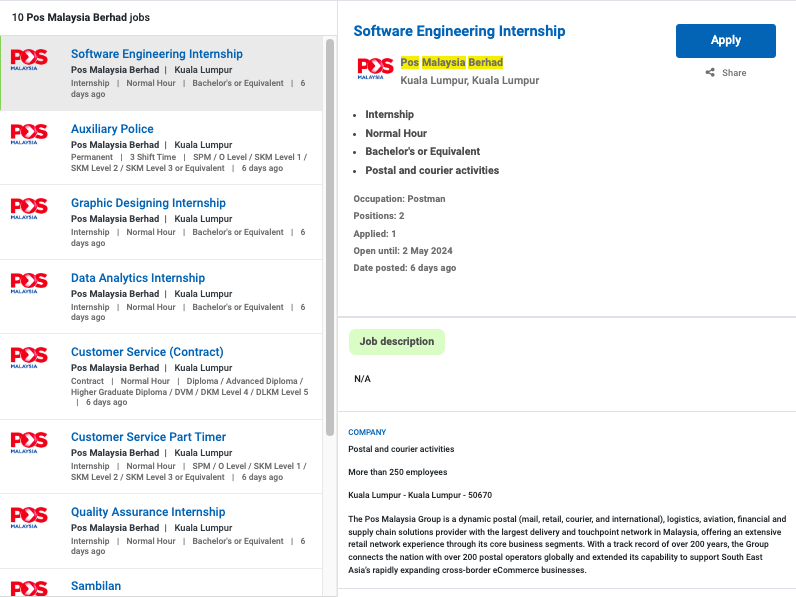Open the Data Analytics Internship listing

point(137,278)
